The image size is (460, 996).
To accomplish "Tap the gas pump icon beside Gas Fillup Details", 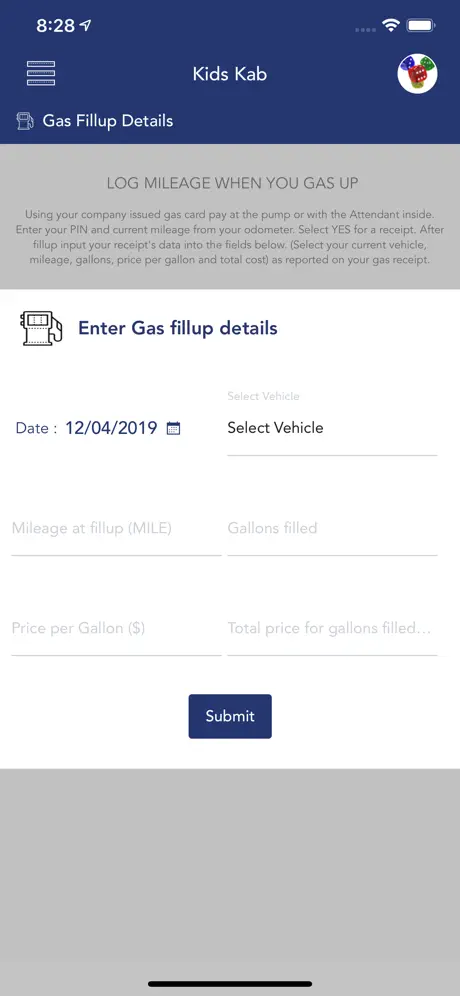I will click(25, 121).
